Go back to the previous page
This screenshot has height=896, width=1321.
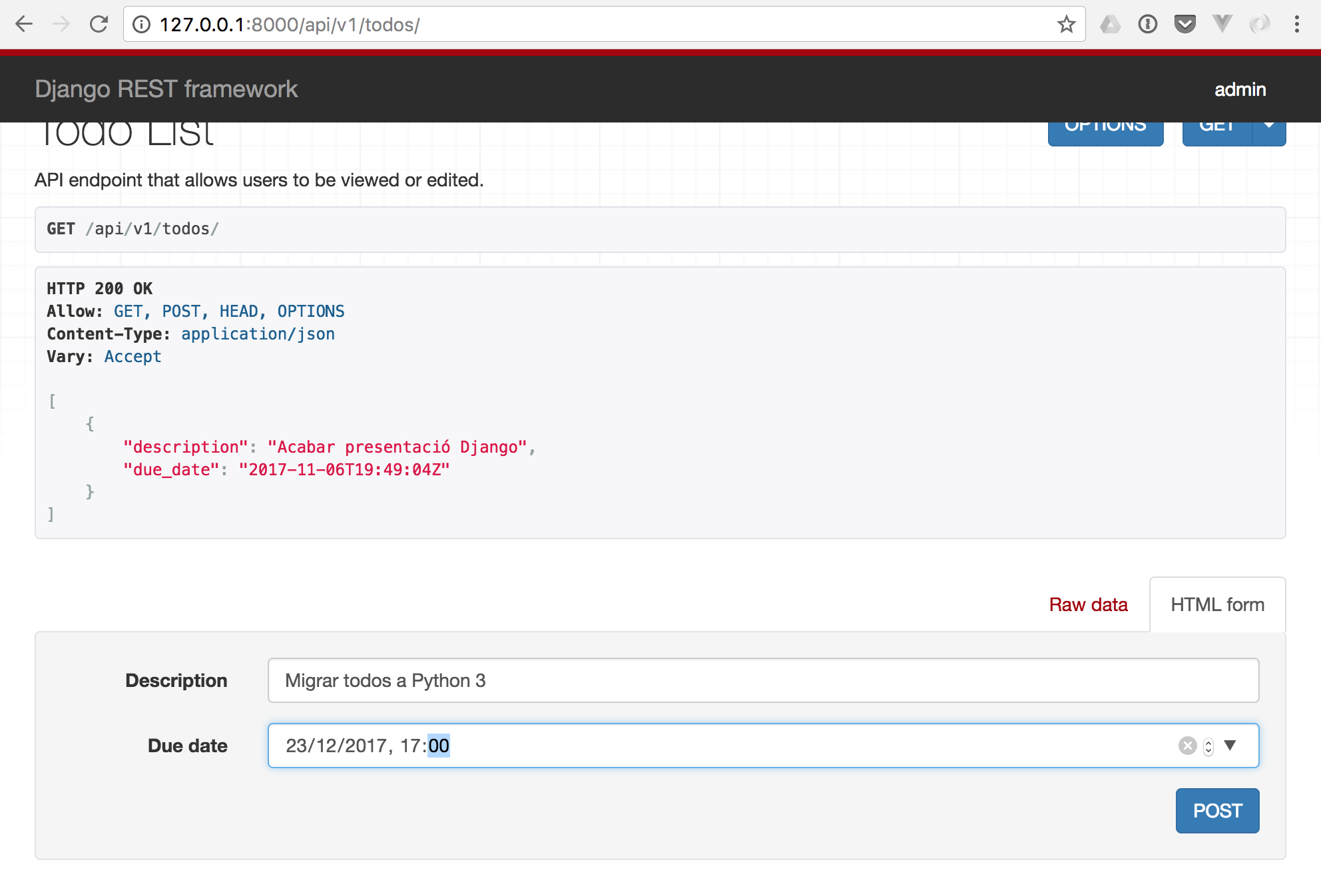point(24,25)
